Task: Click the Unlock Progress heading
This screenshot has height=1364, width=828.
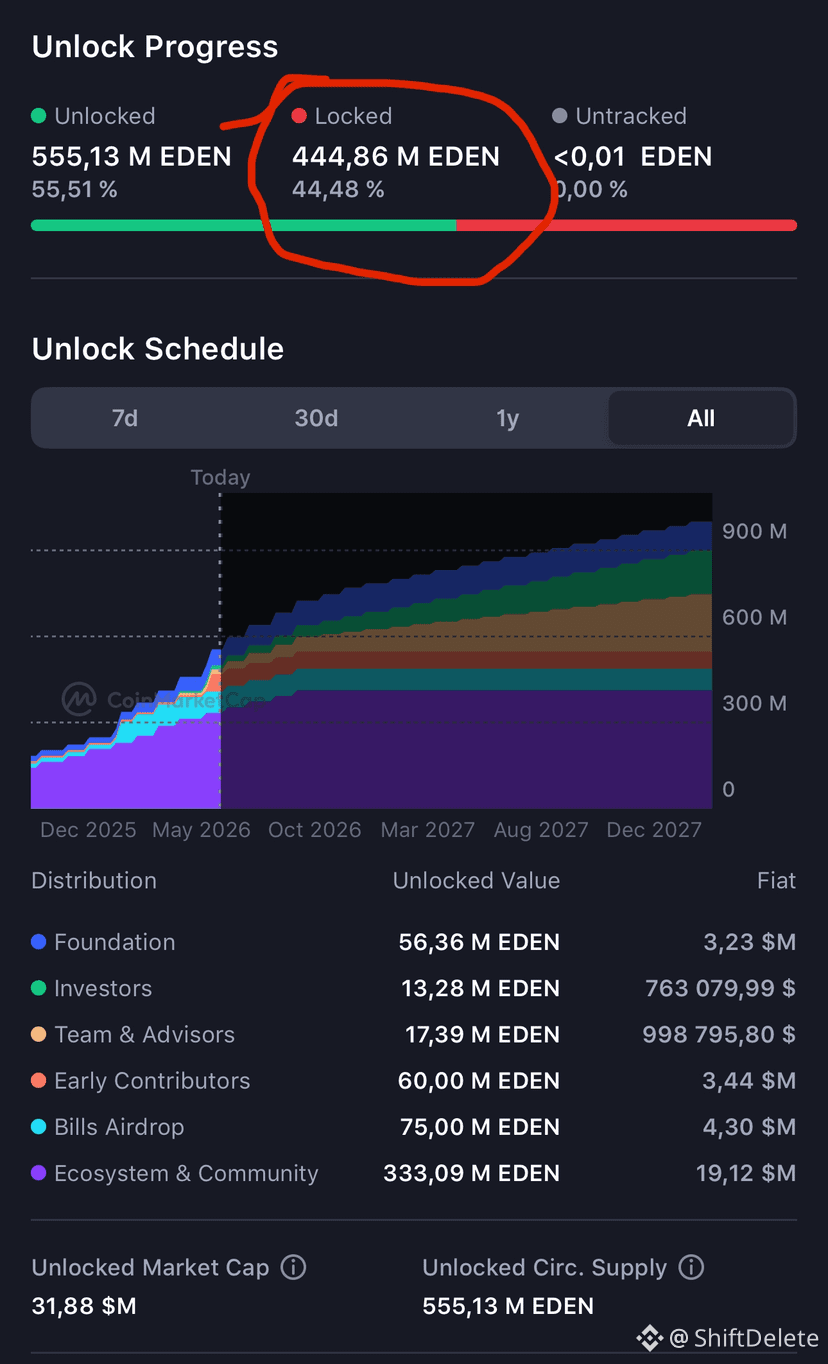Action: click(x=155, y=47)
